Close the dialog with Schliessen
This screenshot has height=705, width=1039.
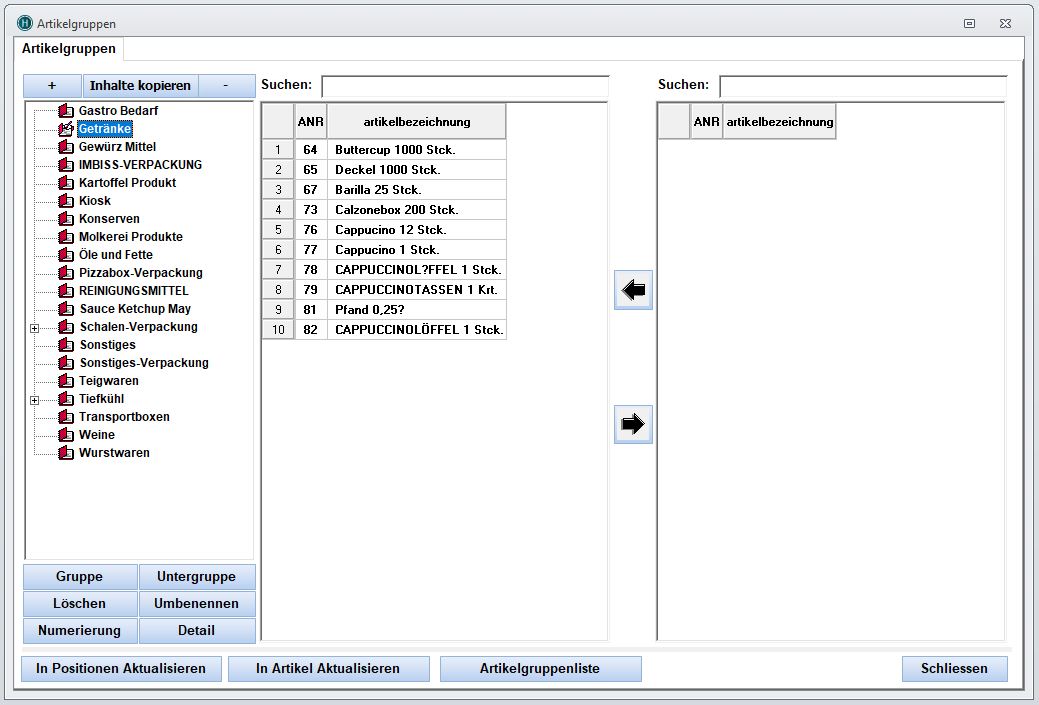(954, 669)
